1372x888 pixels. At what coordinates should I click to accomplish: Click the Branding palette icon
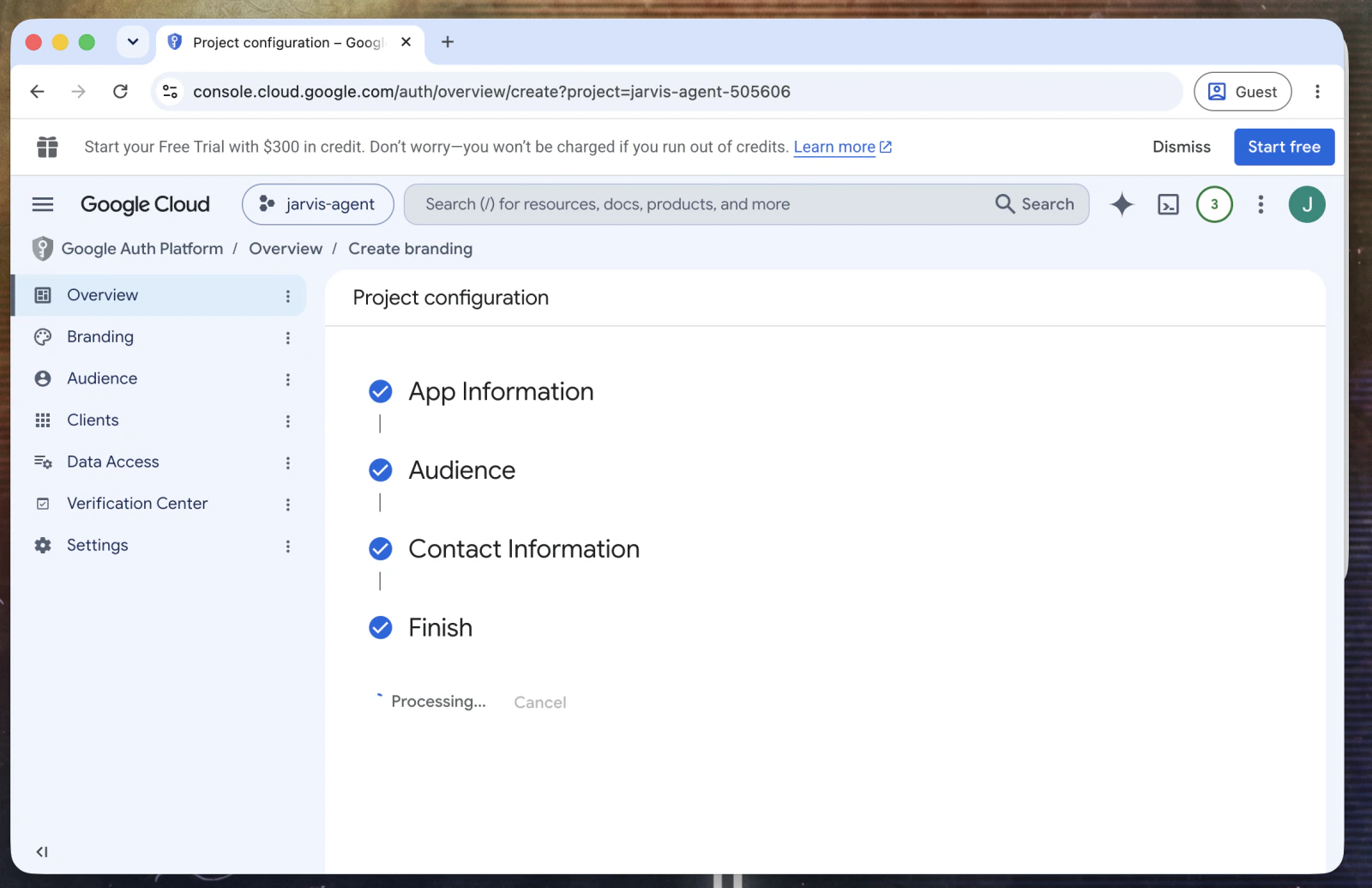click(x=43, y=337)
